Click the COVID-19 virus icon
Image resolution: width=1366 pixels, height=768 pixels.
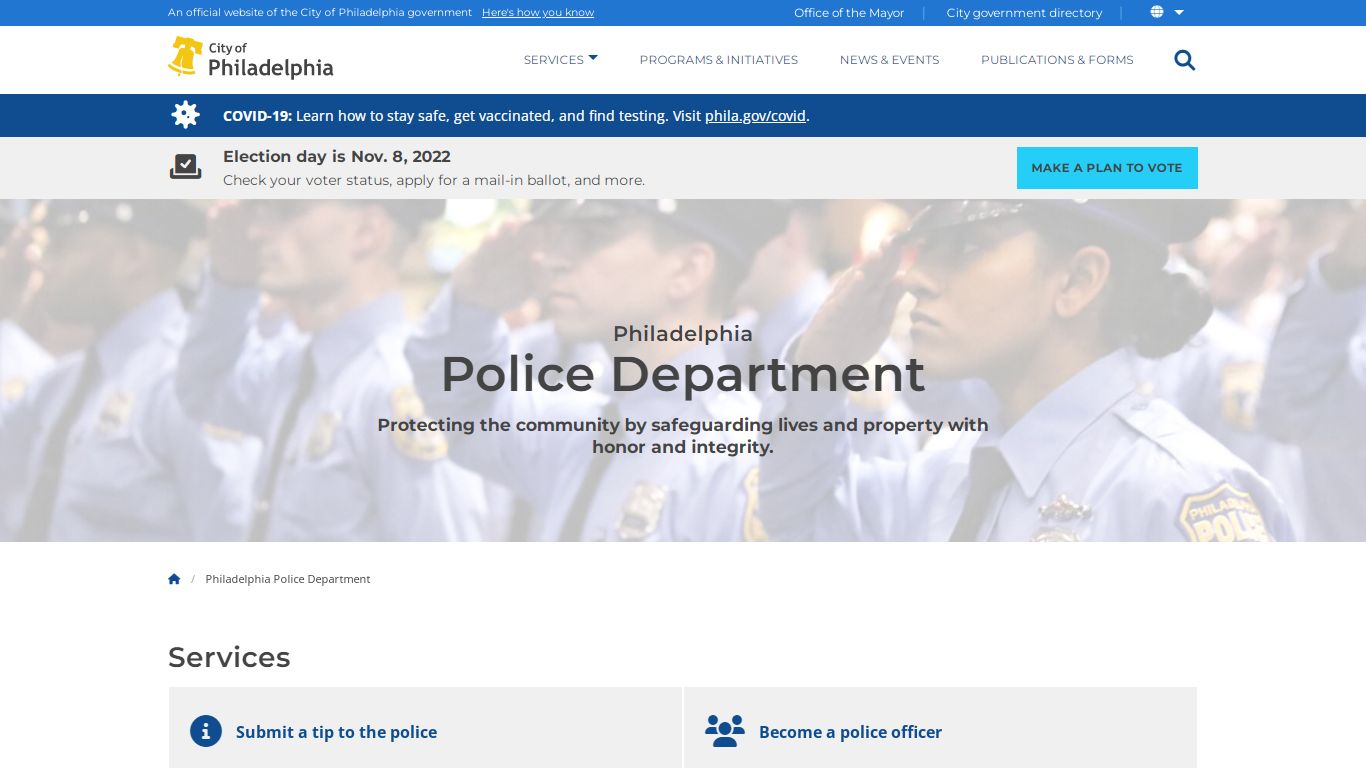click(x=185, y=115)
